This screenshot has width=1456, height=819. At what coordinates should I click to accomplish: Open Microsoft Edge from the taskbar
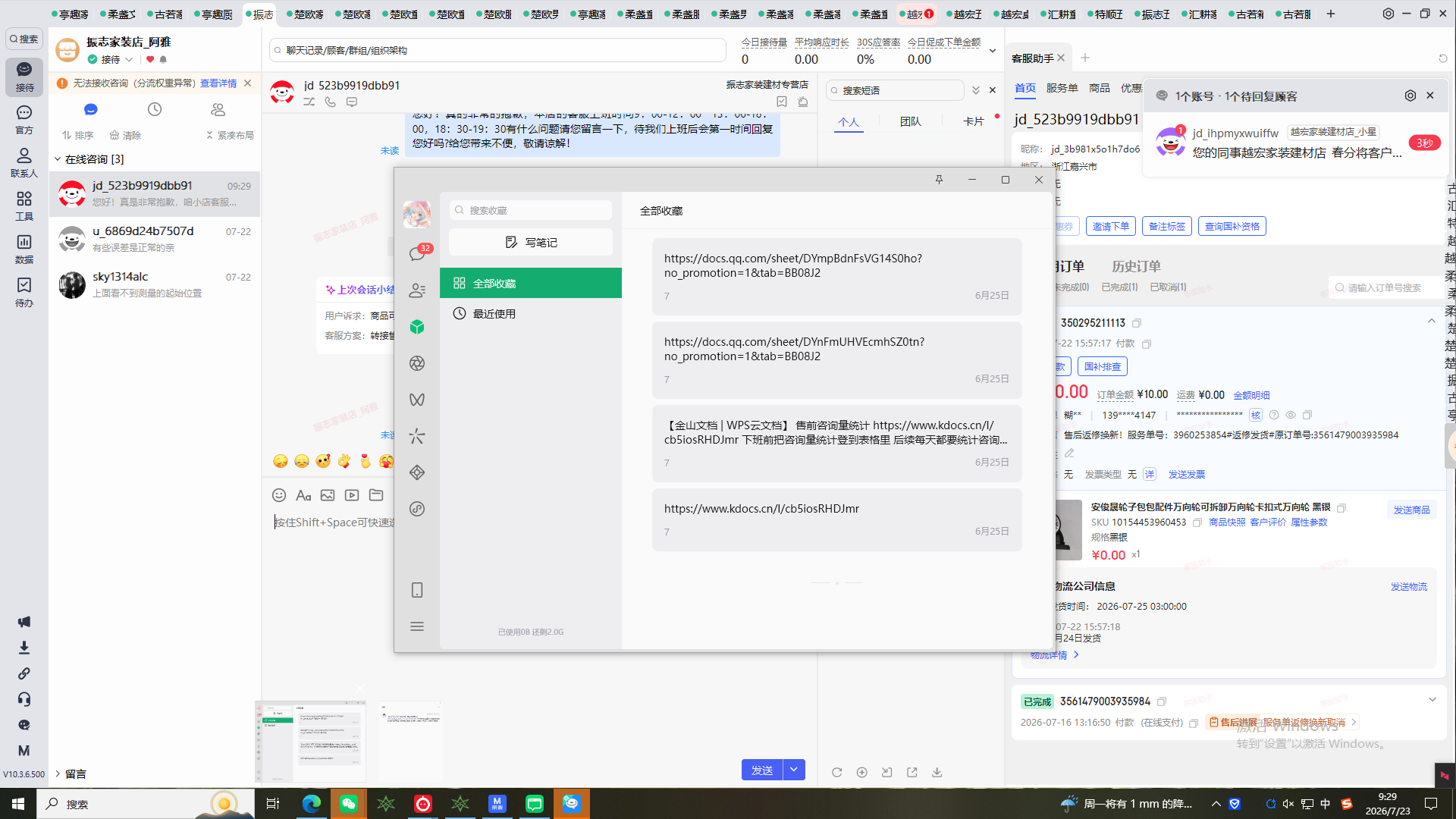tap(312, 804)
